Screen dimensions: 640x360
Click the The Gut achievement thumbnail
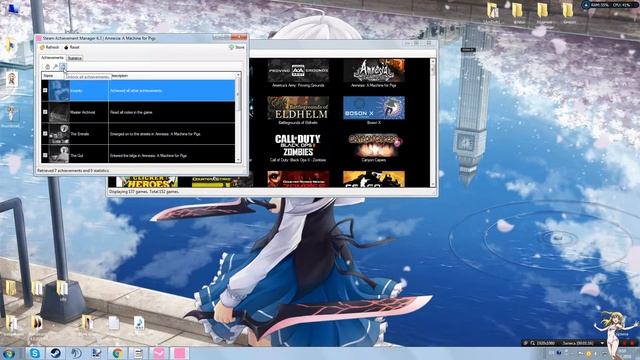[x=59, y=155]
